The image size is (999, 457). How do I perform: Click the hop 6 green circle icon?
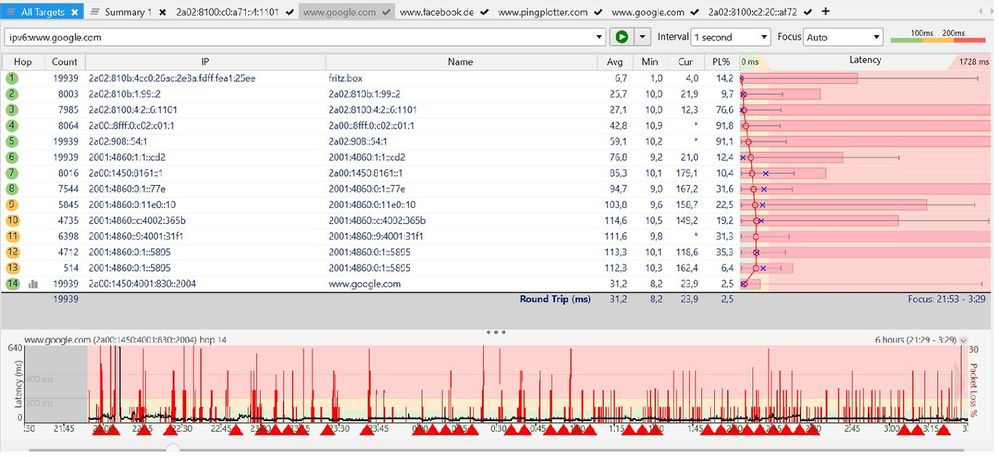coord(13,157)
